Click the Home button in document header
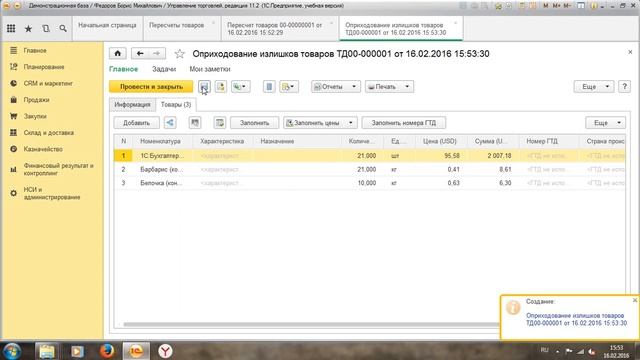640x360 pixels. (x=118, y=53)
